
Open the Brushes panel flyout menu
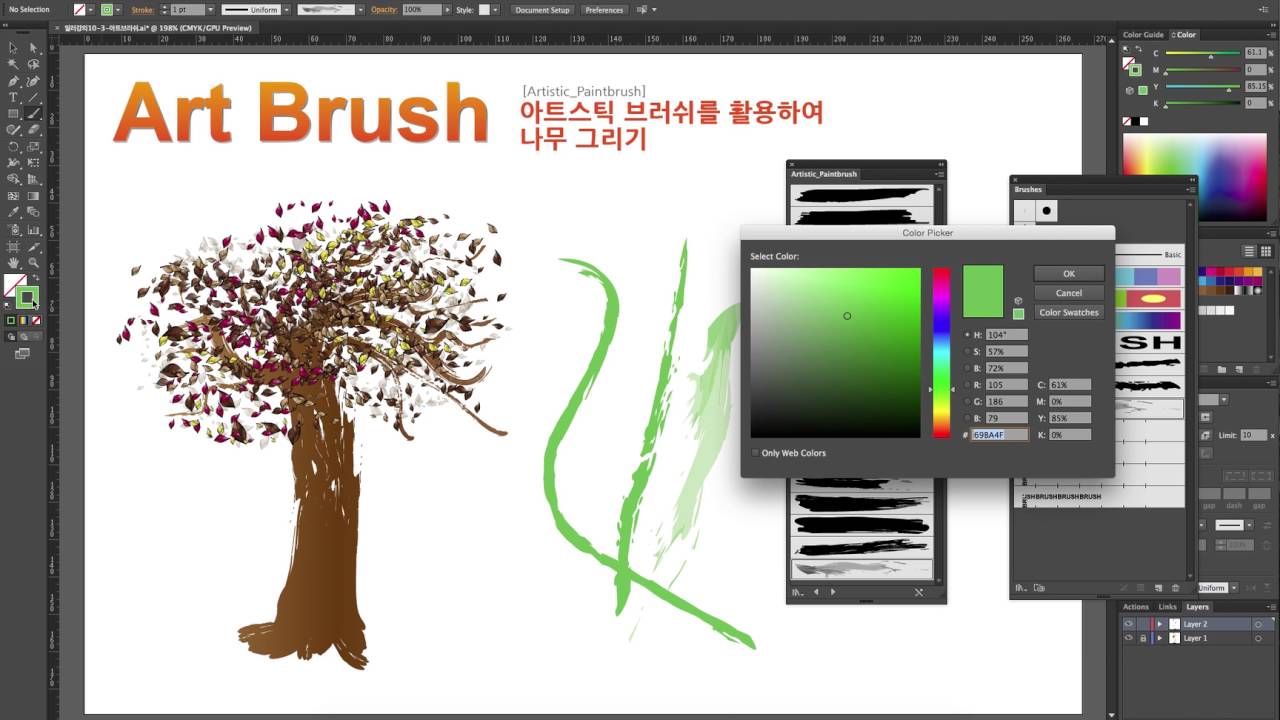pyautogui.click(x=1190, y=189)
